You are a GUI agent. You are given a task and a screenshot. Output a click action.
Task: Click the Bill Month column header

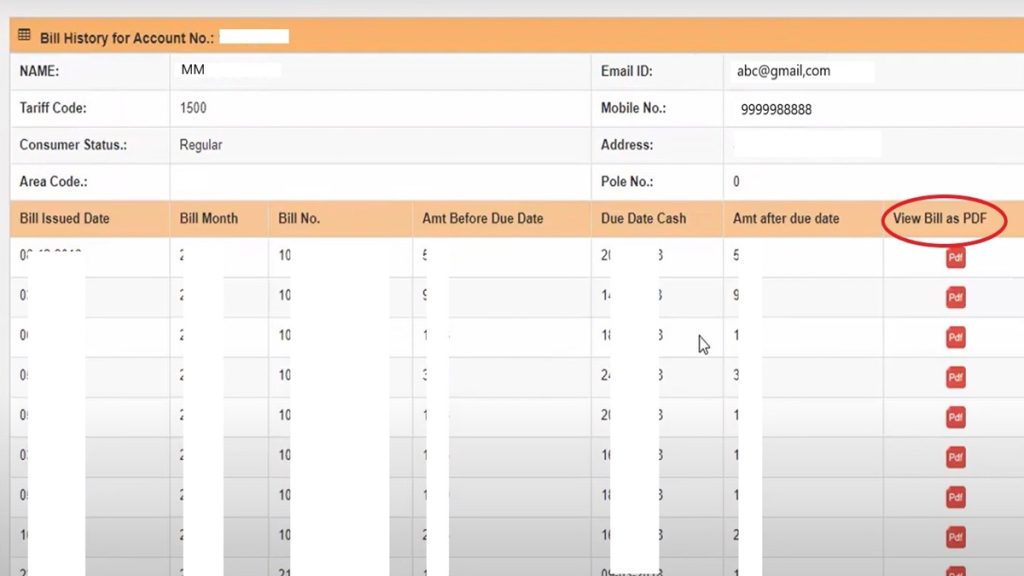click(207, 218)
